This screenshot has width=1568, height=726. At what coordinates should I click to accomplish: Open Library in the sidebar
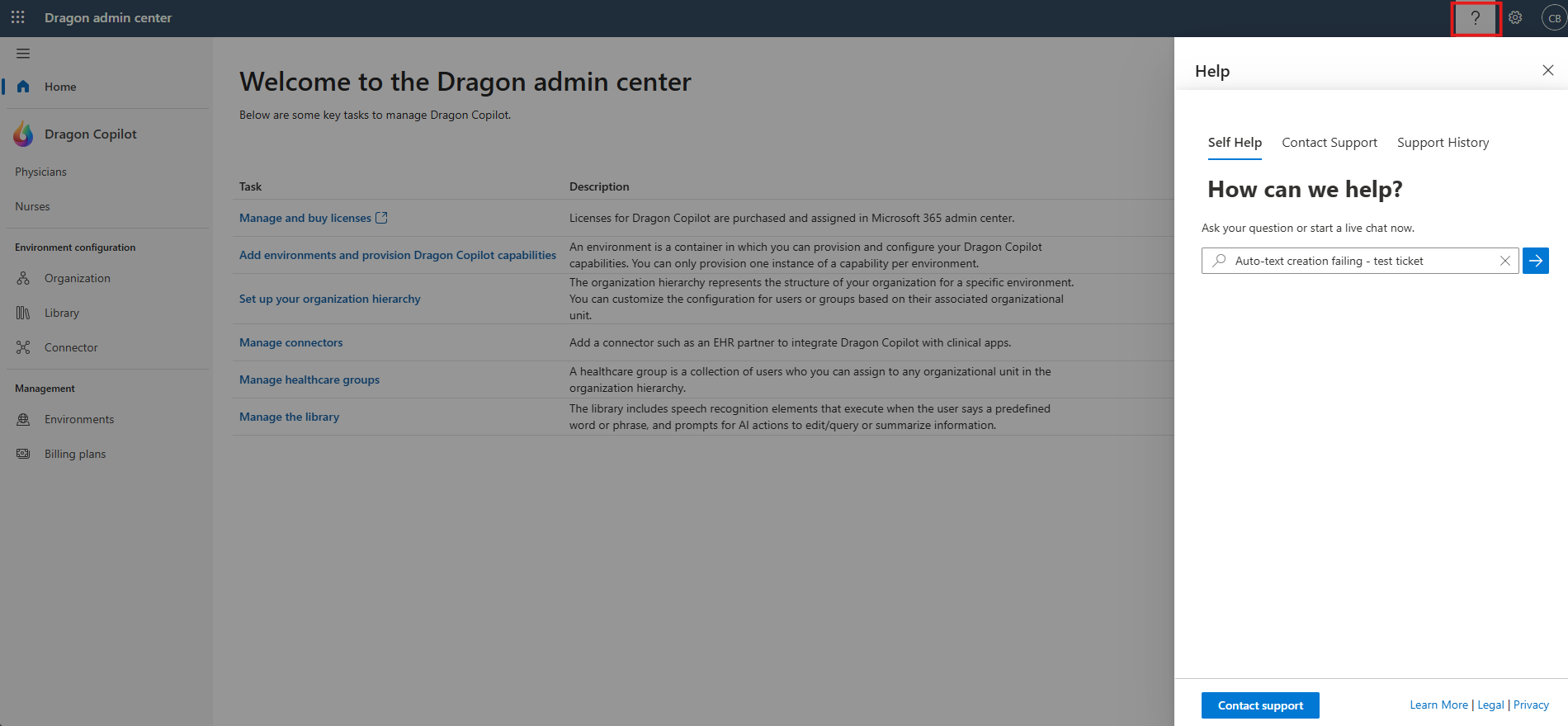coord(62,313)
